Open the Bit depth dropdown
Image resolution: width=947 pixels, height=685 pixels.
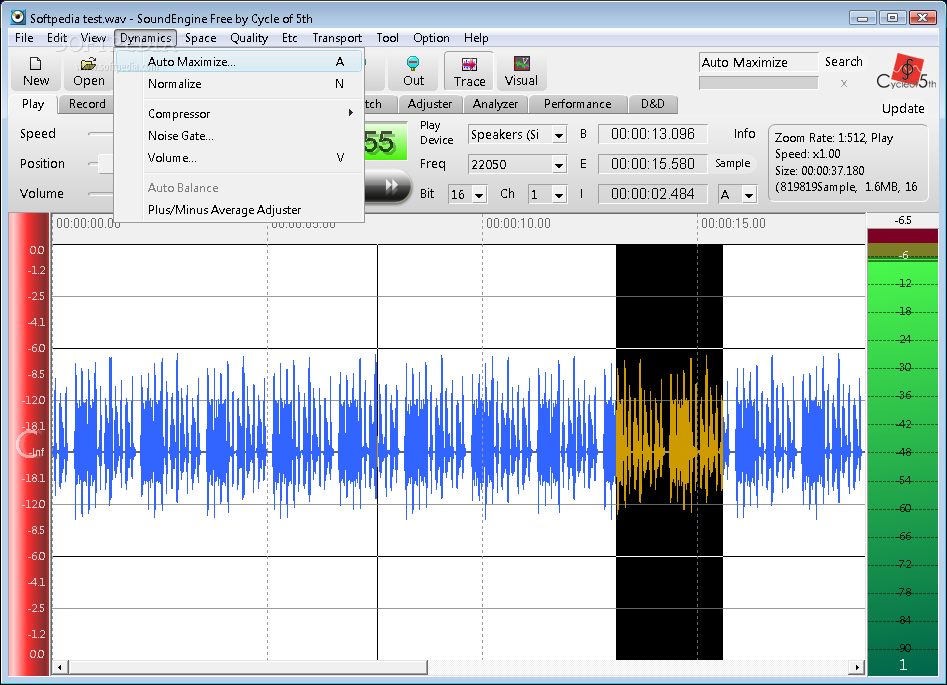click(480, 195)
